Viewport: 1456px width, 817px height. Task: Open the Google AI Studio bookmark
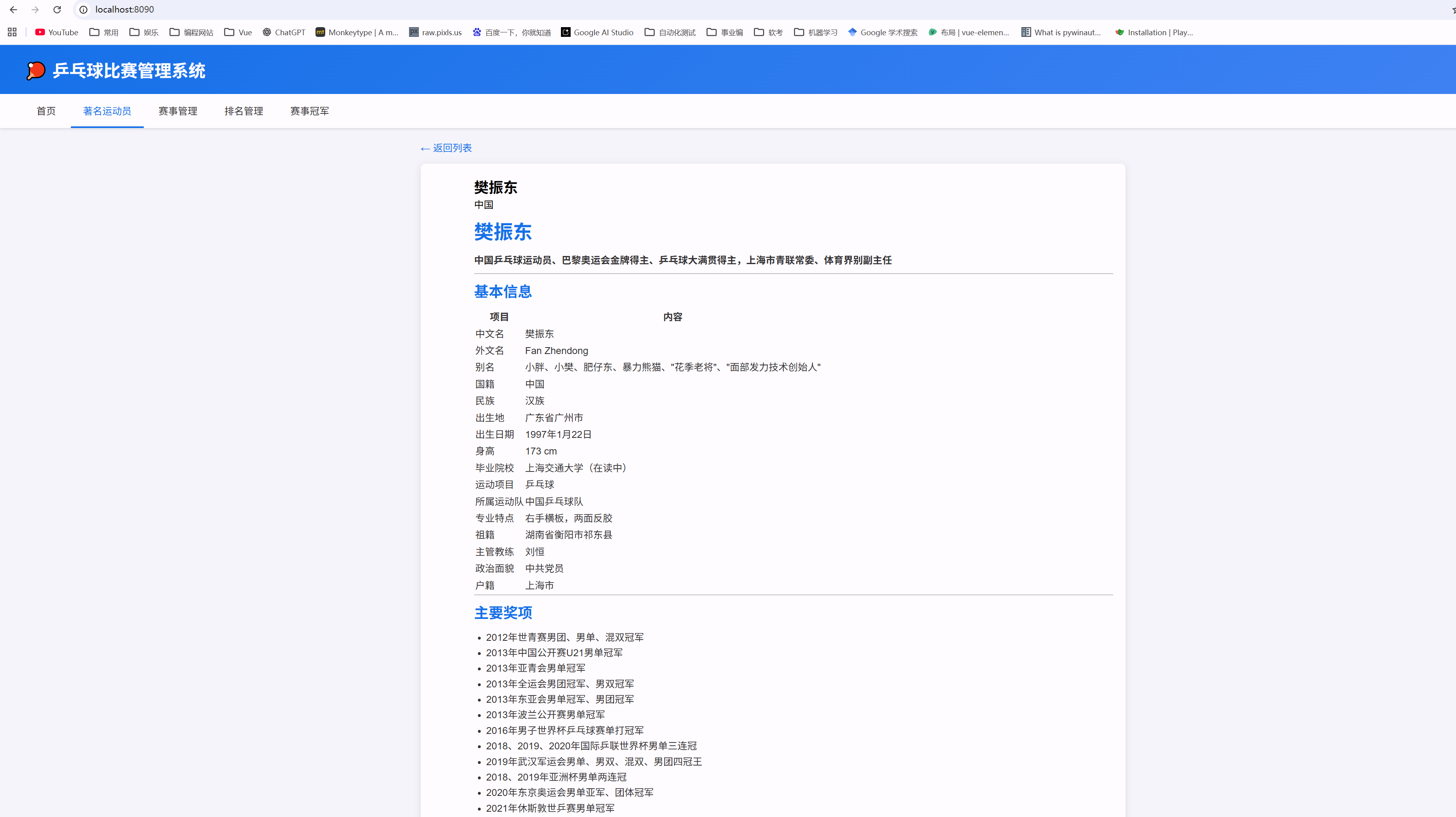click(597, 32)
